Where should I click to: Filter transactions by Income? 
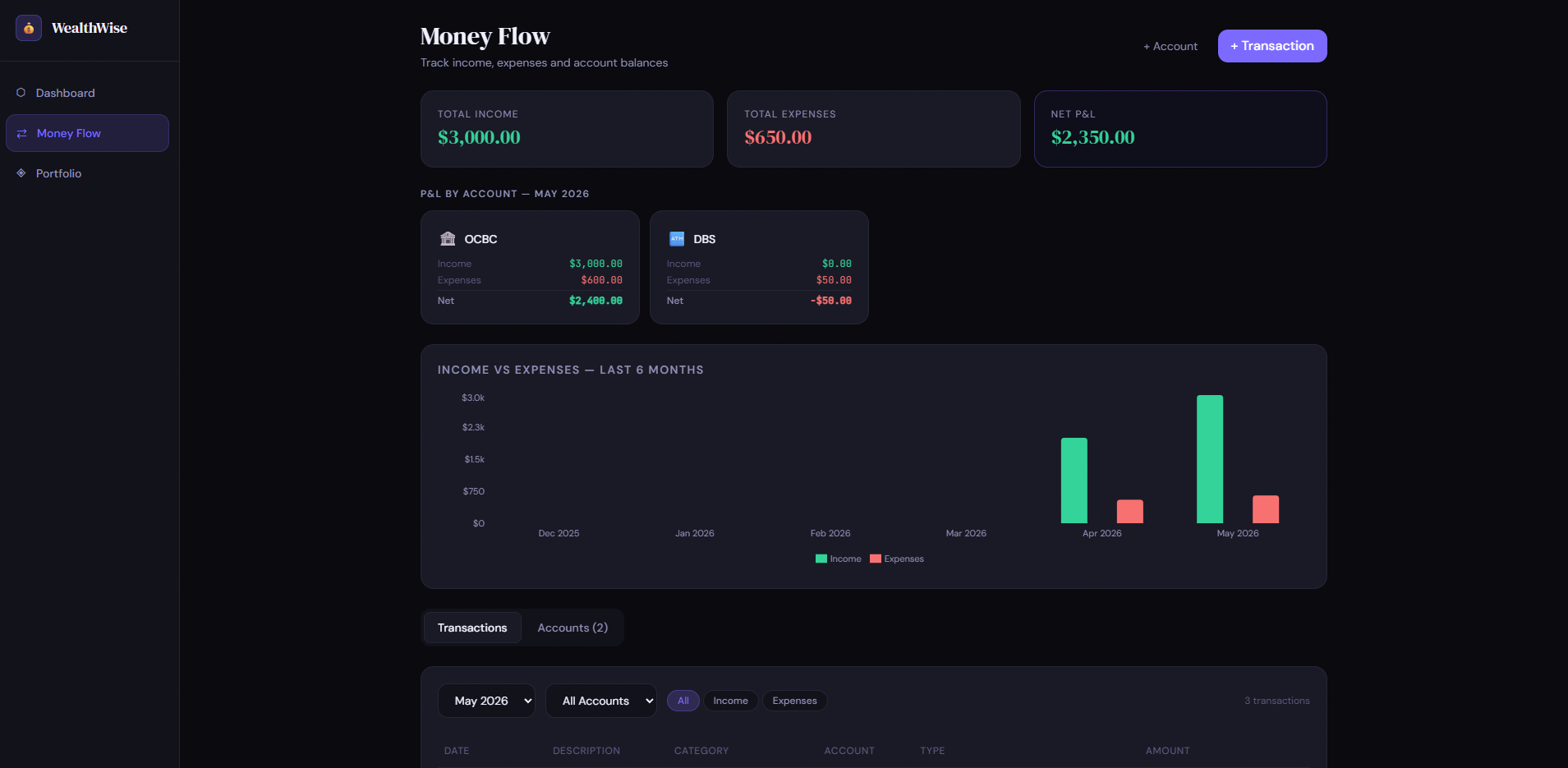[x=730, y=701]
